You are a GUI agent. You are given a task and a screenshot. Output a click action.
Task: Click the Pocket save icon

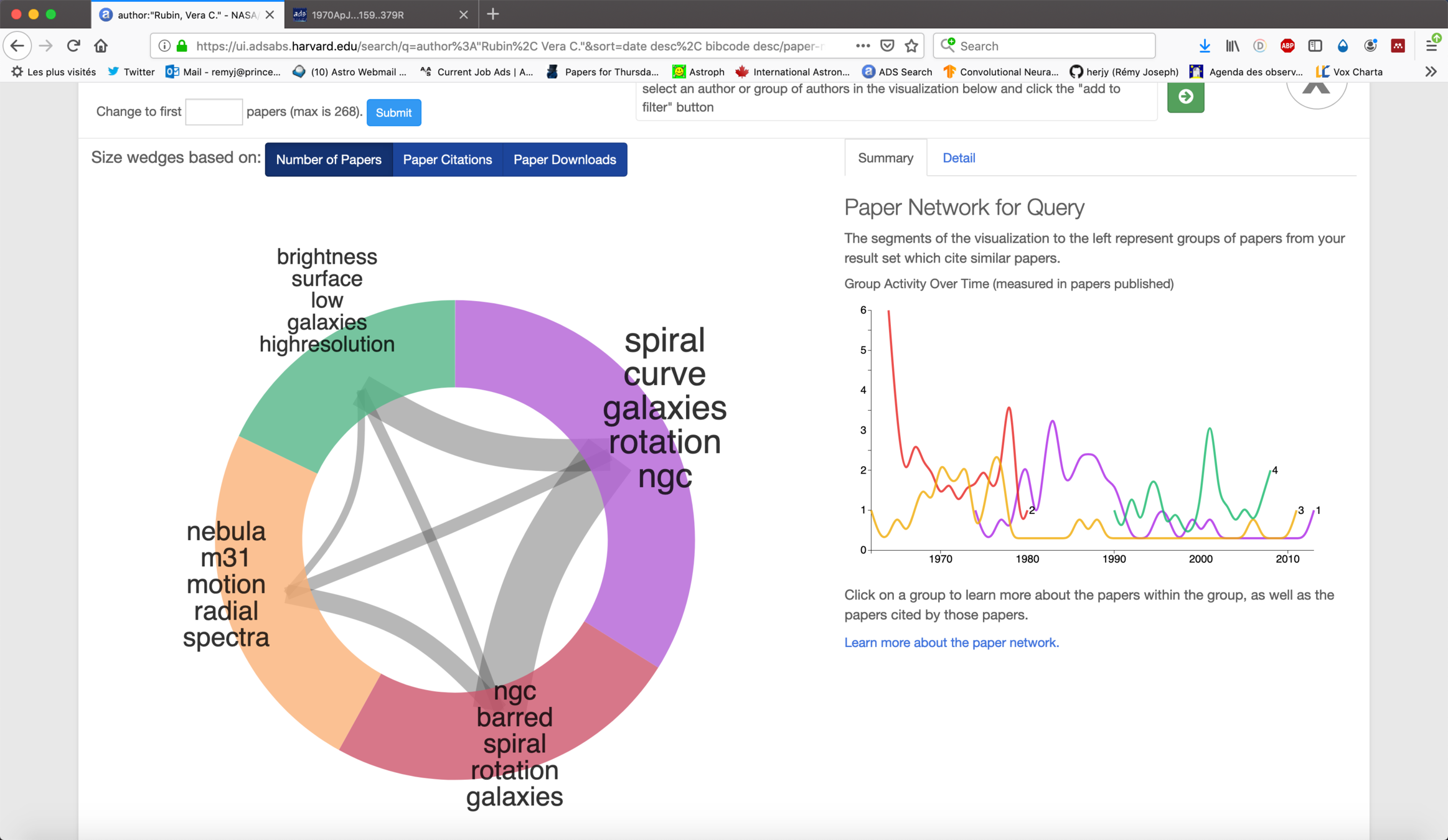(887, 45)
